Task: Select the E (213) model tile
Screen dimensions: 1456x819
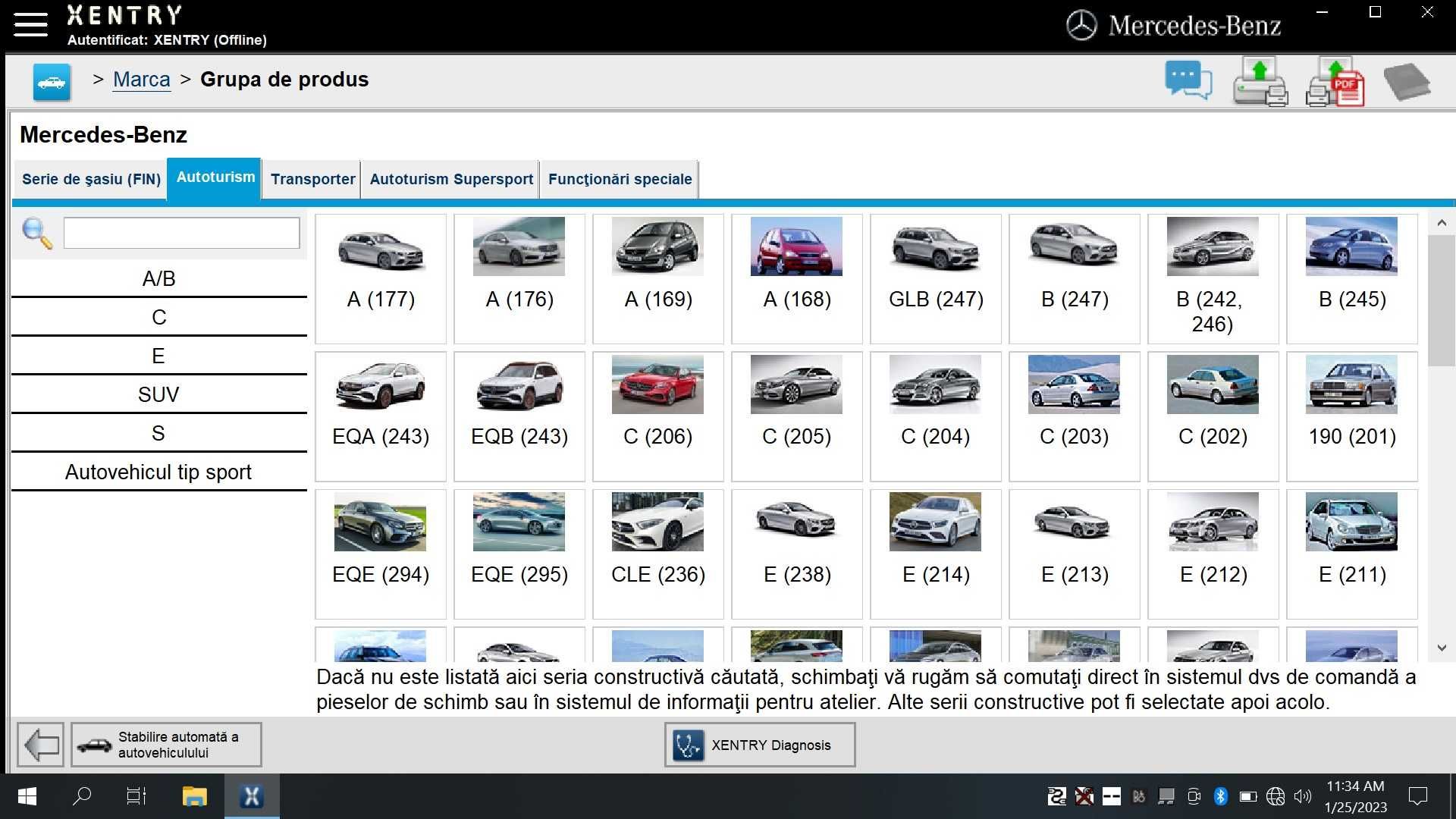Action: coord(1075,554)
